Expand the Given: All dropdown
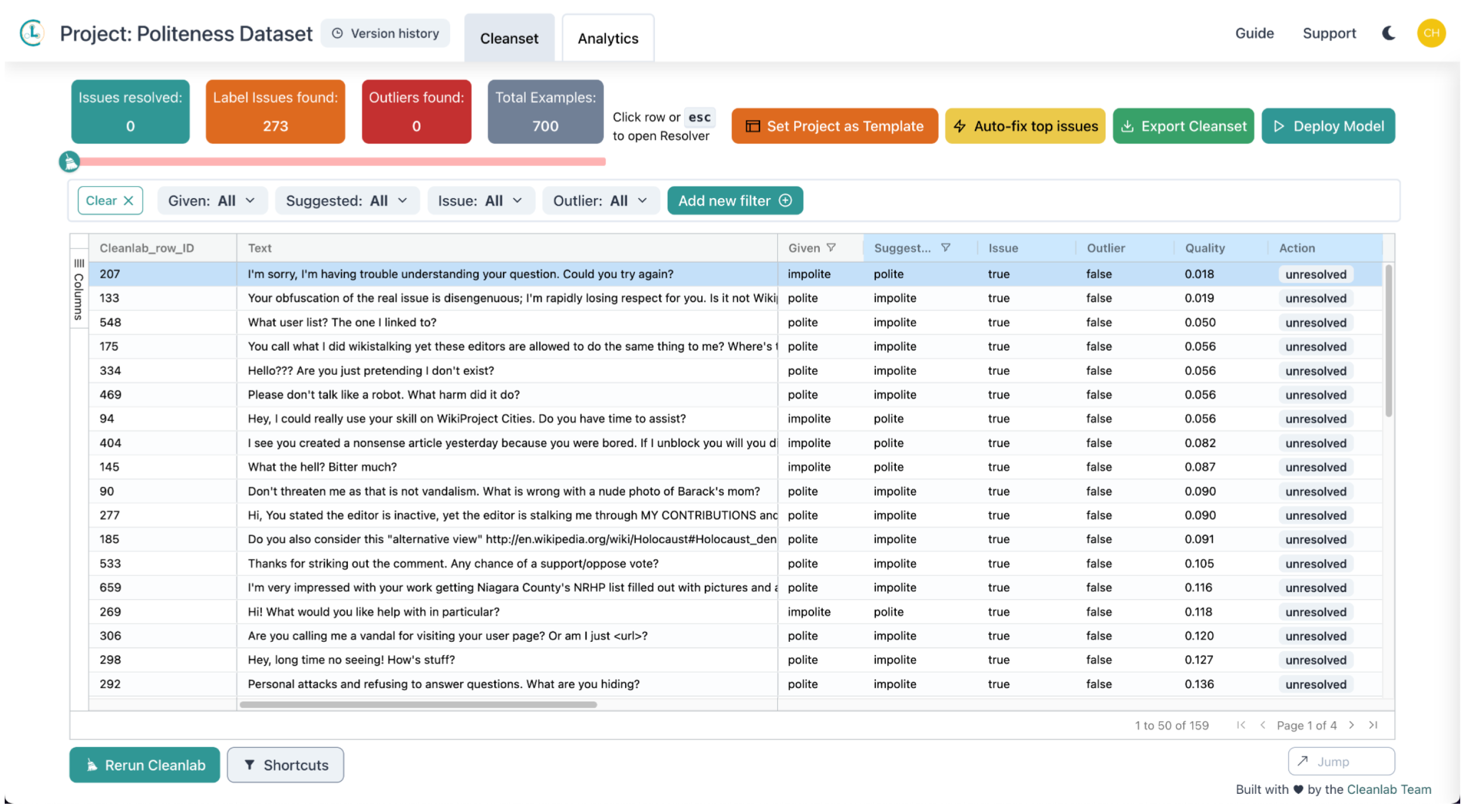The height and width of the screenshot is (812, 1462). 212,201
